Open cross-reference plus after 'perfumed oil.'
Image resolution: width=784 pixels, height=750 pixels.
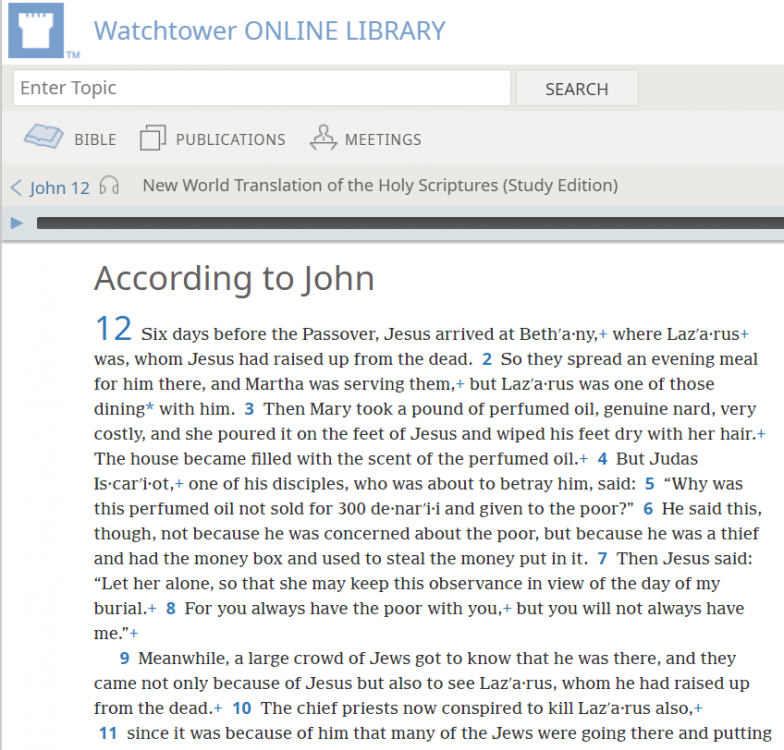pos(583,459)
